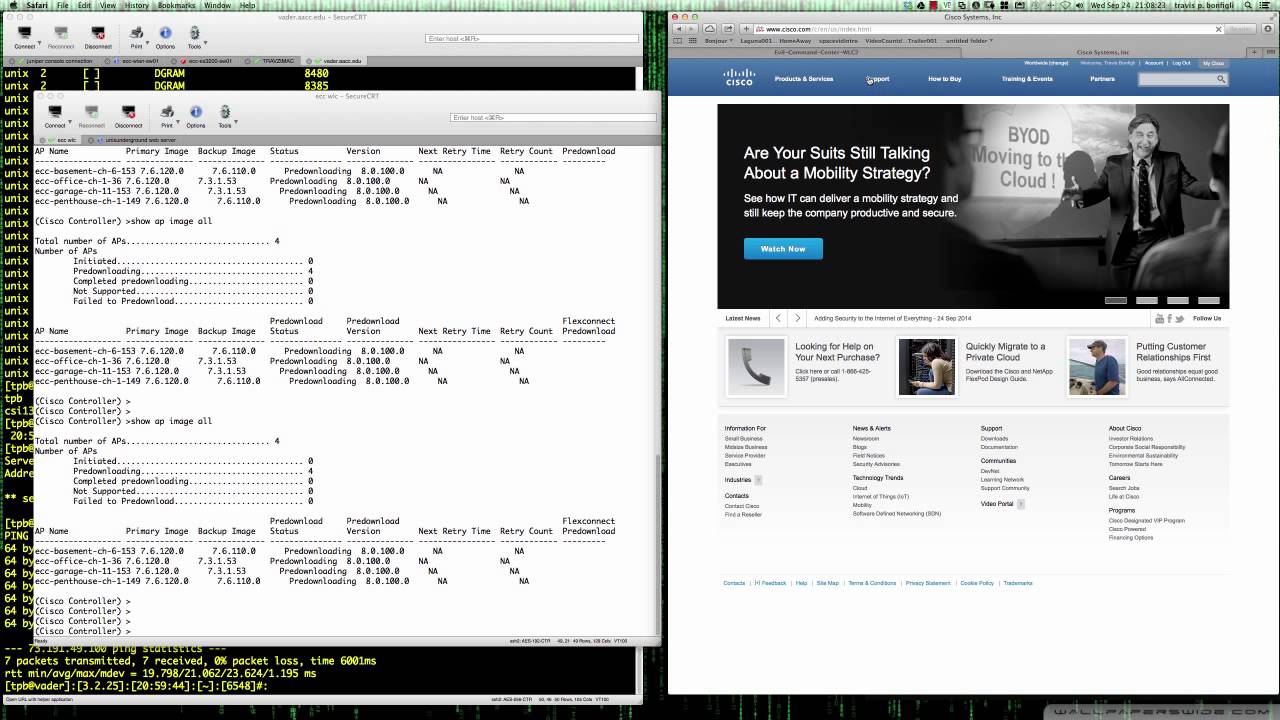Click Safari Share button
This screenshot has width=1280, height=720.
click(728, 29)
